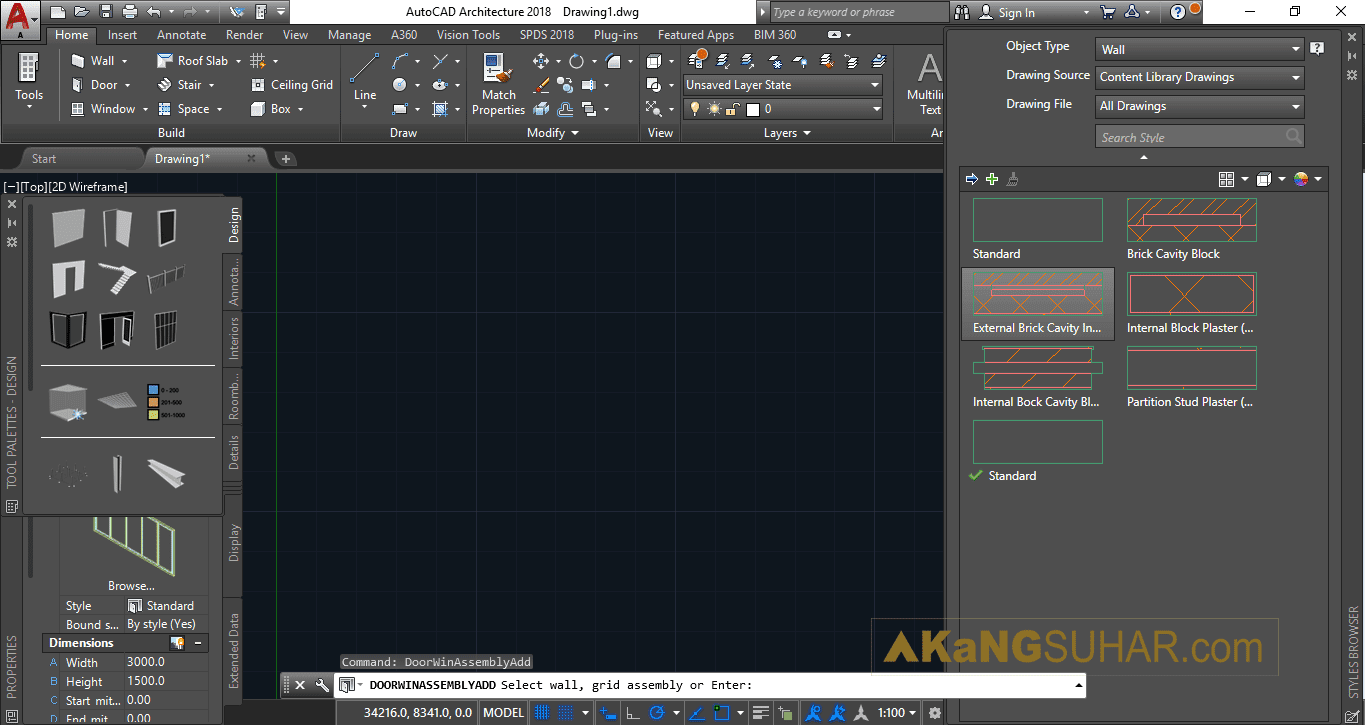The height and width of the screenshot is (725, 1365).
Task: Add new style with green plus icon
Action: pos(992,179)
